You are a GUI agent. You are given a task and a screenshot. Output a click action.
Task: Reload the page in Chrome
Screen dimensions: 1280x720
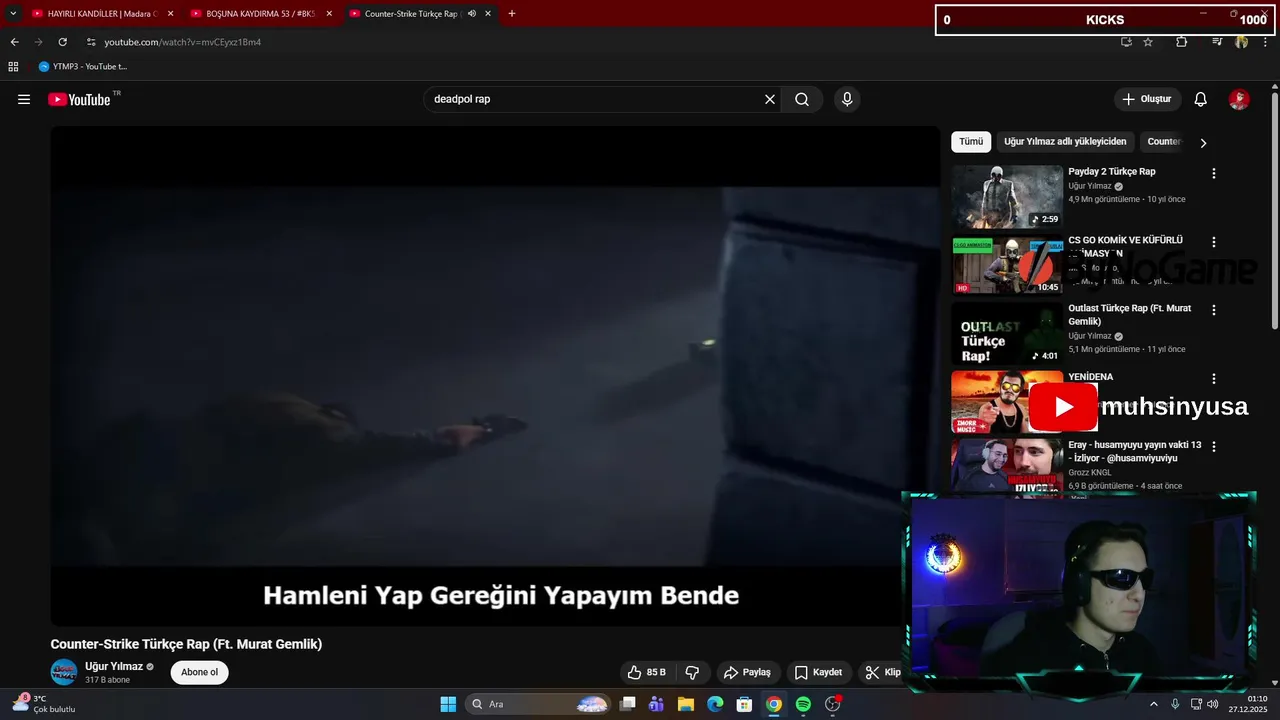[62, 42]
